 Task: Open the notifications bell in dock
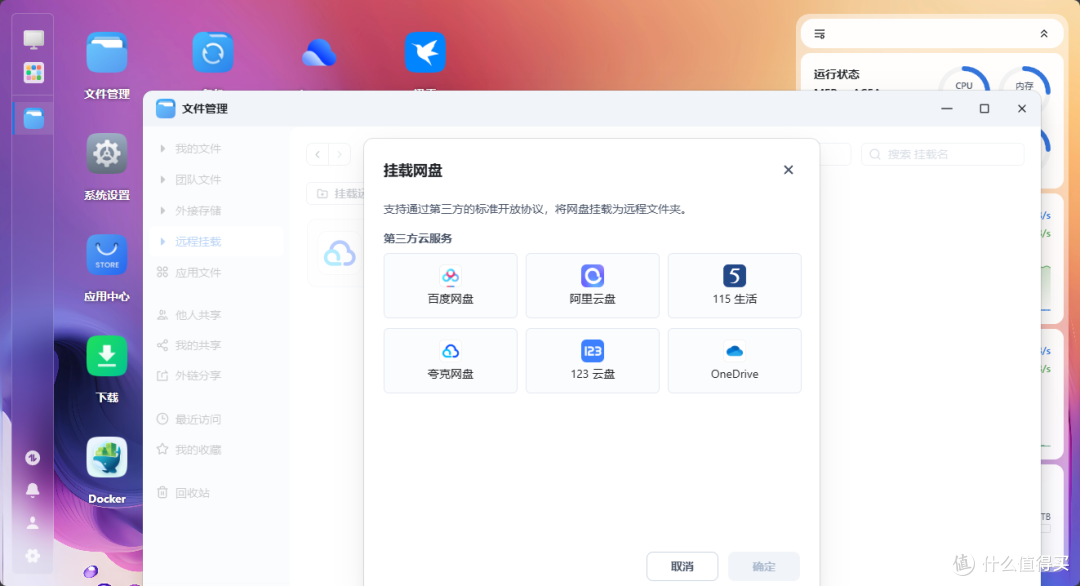pos(32,490)
